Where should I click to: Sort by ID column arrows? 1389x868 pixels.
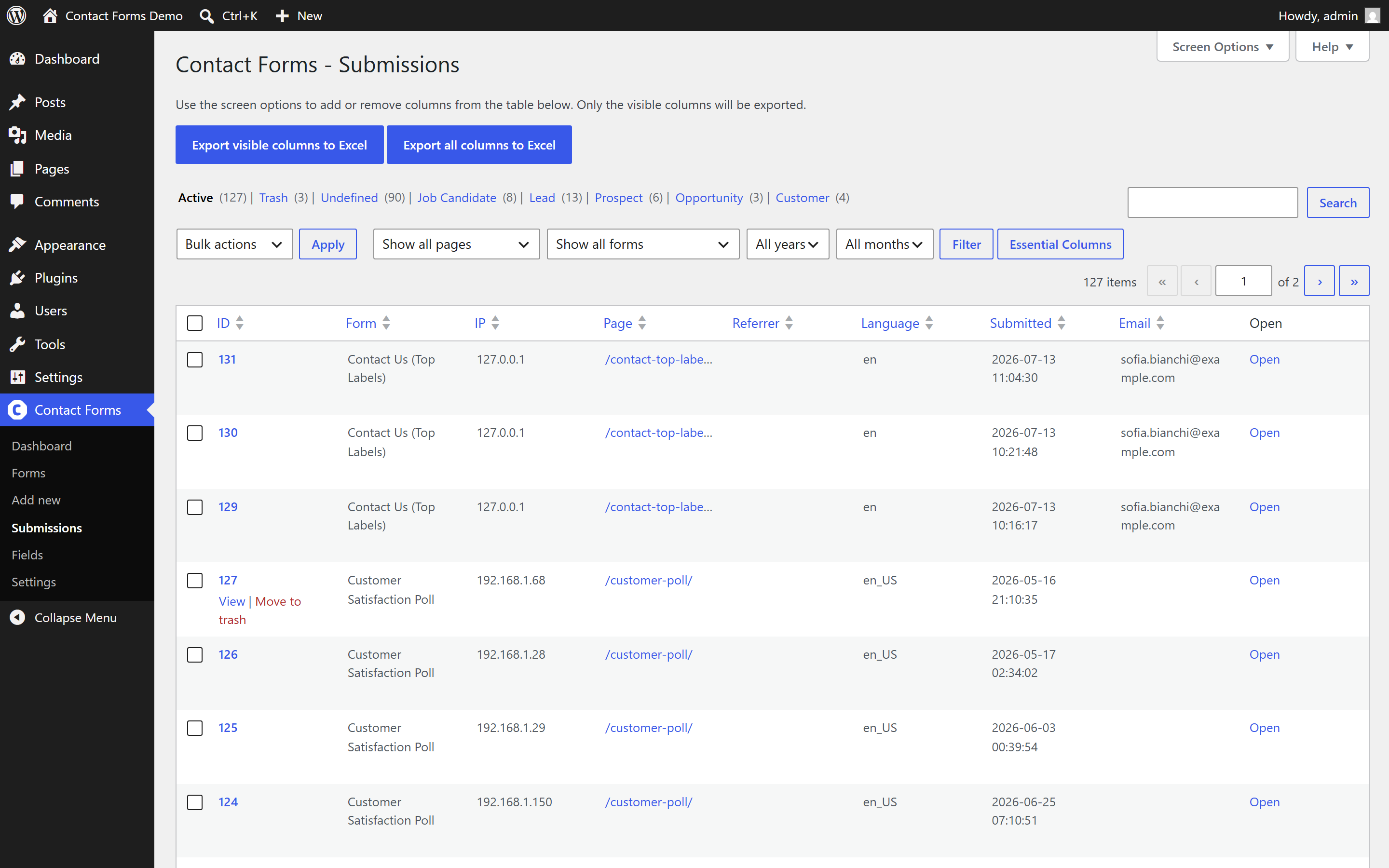click(239, 323)
